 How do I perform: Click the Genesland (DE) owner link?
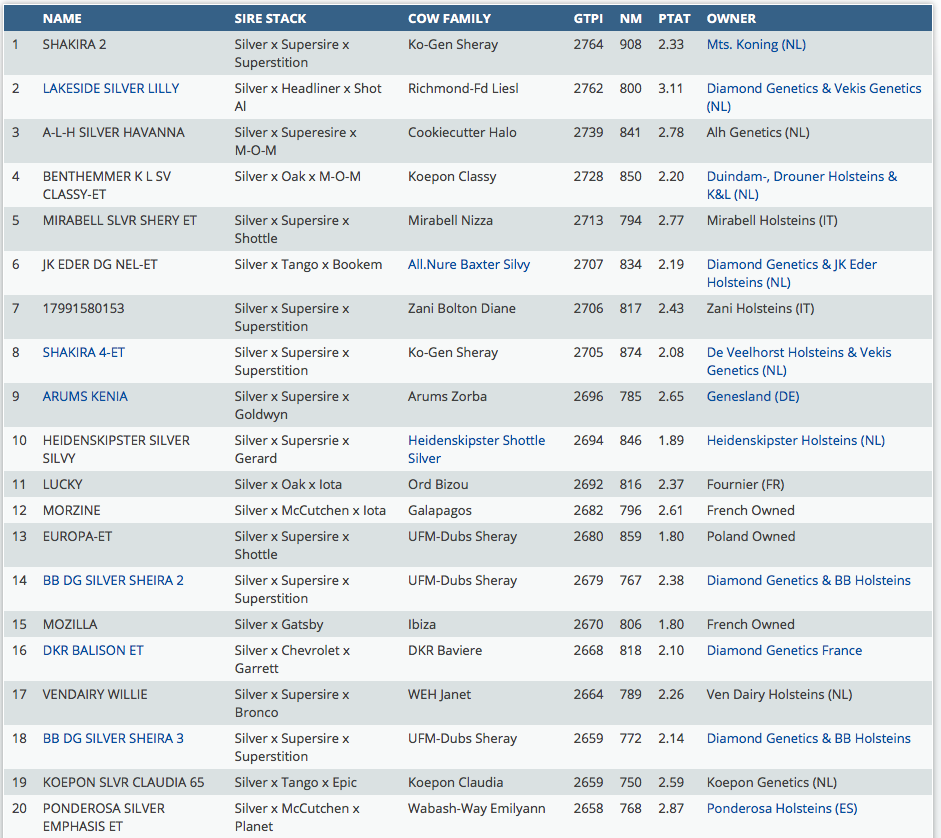(x=753, y=396)
